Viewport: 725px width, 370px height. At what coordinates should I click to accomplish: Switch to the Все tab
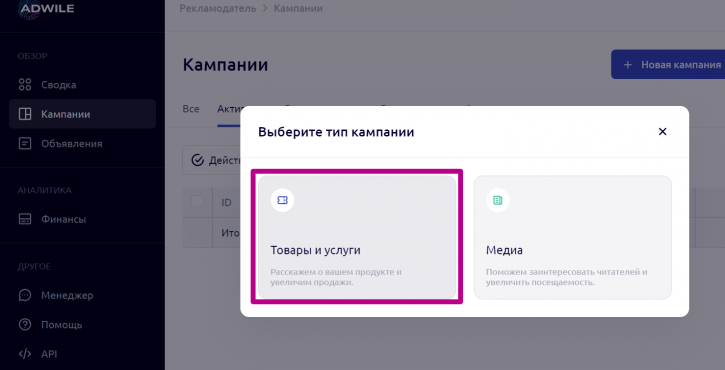[191, 109]
